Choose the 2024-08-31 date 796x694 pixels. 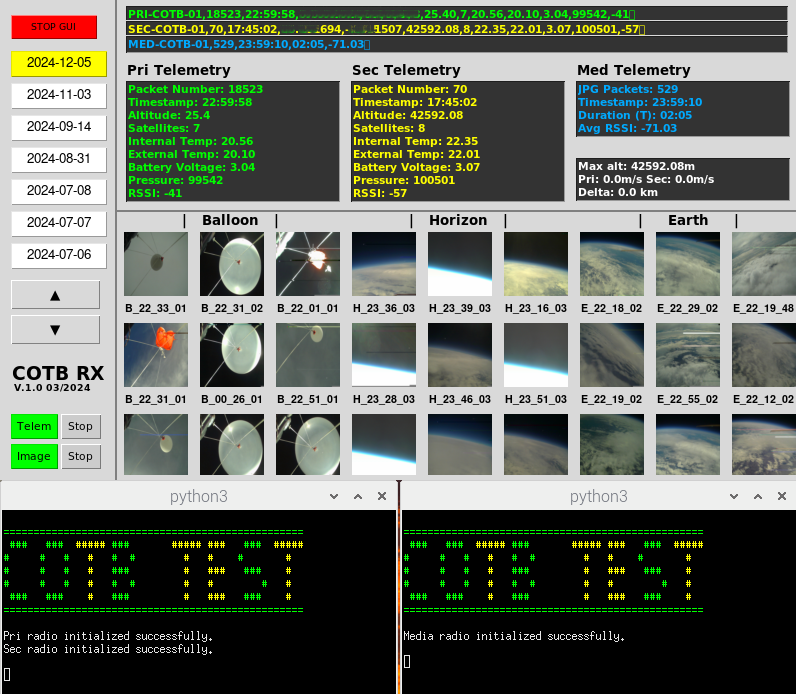click(x=59, y=159)
